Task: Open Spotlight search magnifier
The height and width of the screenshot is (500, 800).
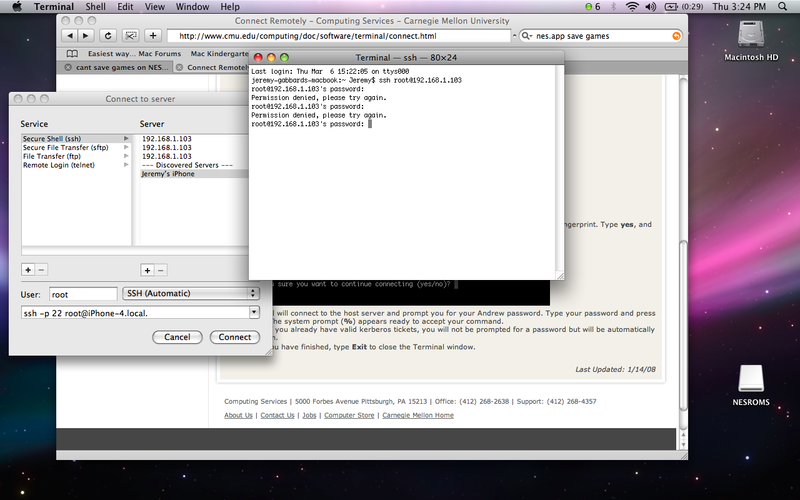Action: tap(783, 7)
